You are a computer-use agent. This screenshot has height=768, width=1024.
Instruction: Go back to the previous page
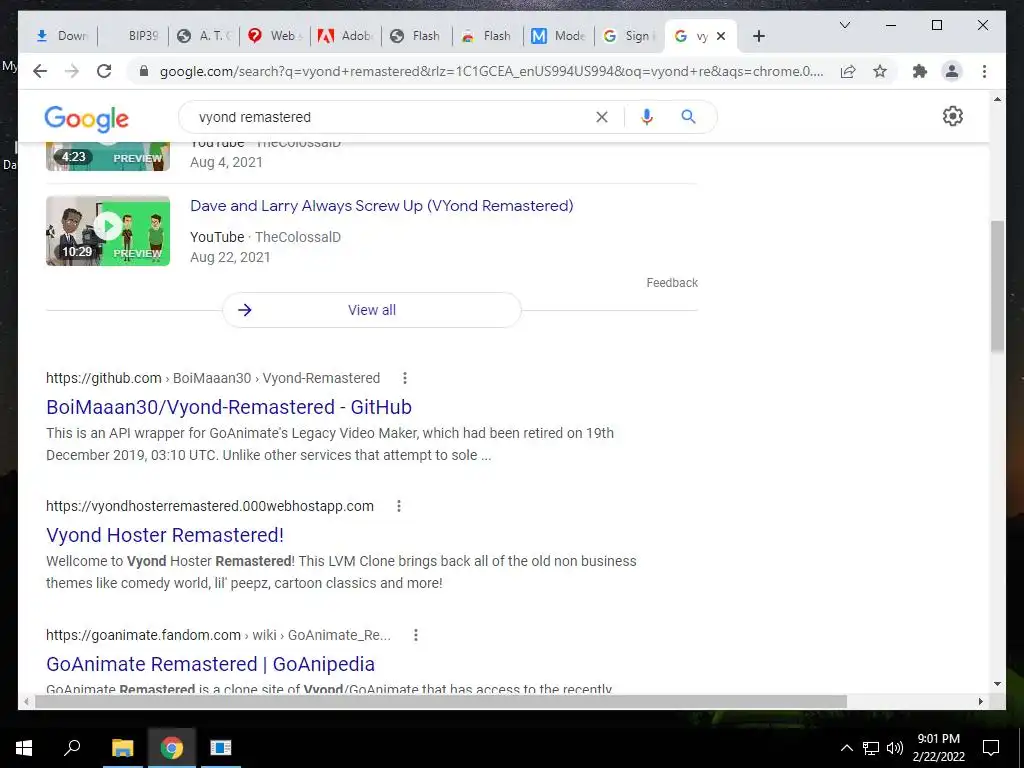pyautogui.click(x=40, y=71)
